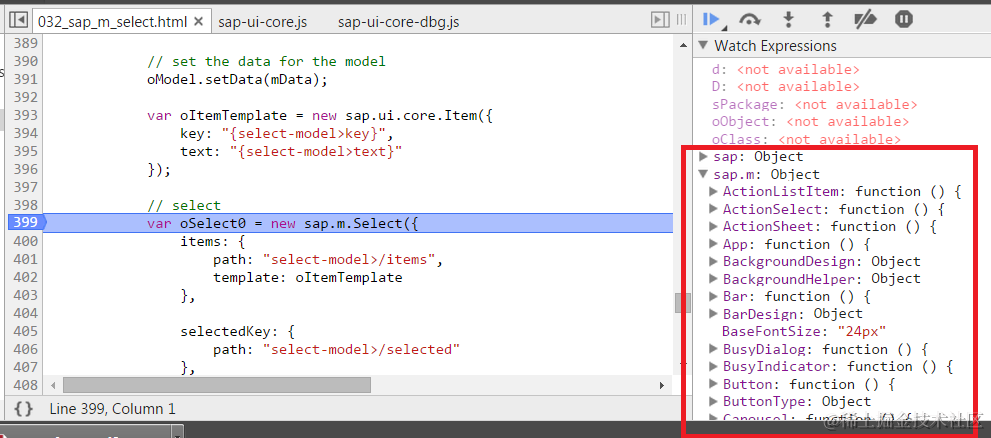Click the editor vertical scroll up arrow
This screenshot has height=438, width=991.
(682, 46)
